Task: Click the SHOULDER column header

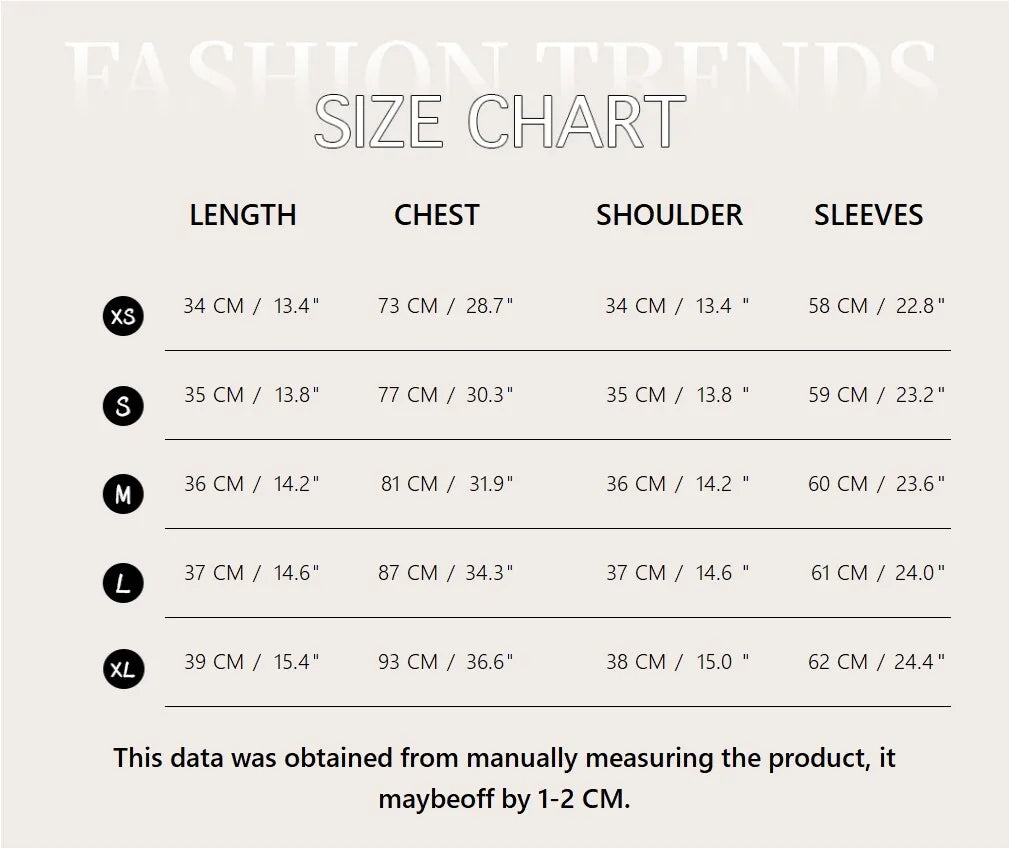Action: click(669, 215)
